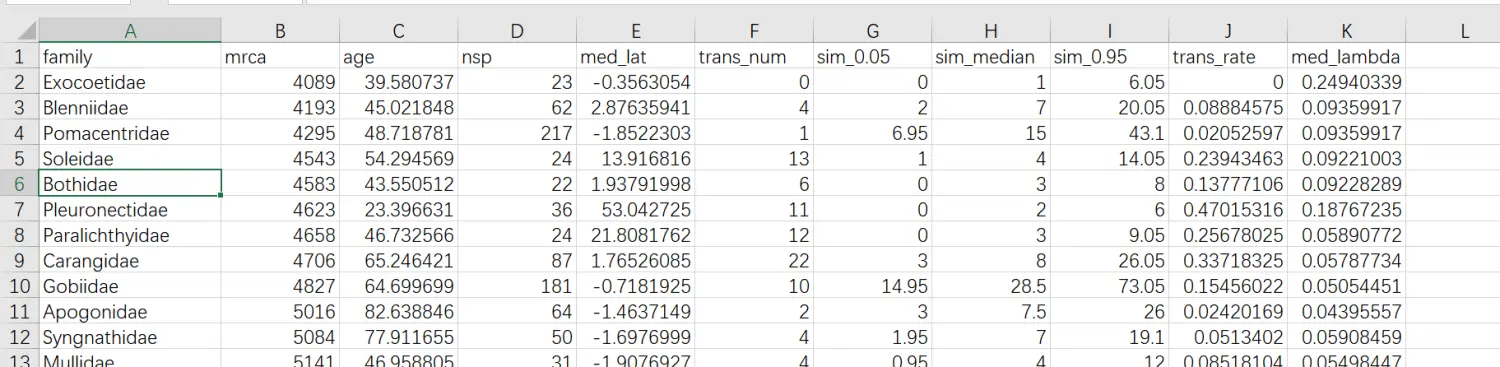The height and width of the screenshot is (367, 1500).
Task: Click med_lambda value 0.04395557
Action: point(1346,312)
